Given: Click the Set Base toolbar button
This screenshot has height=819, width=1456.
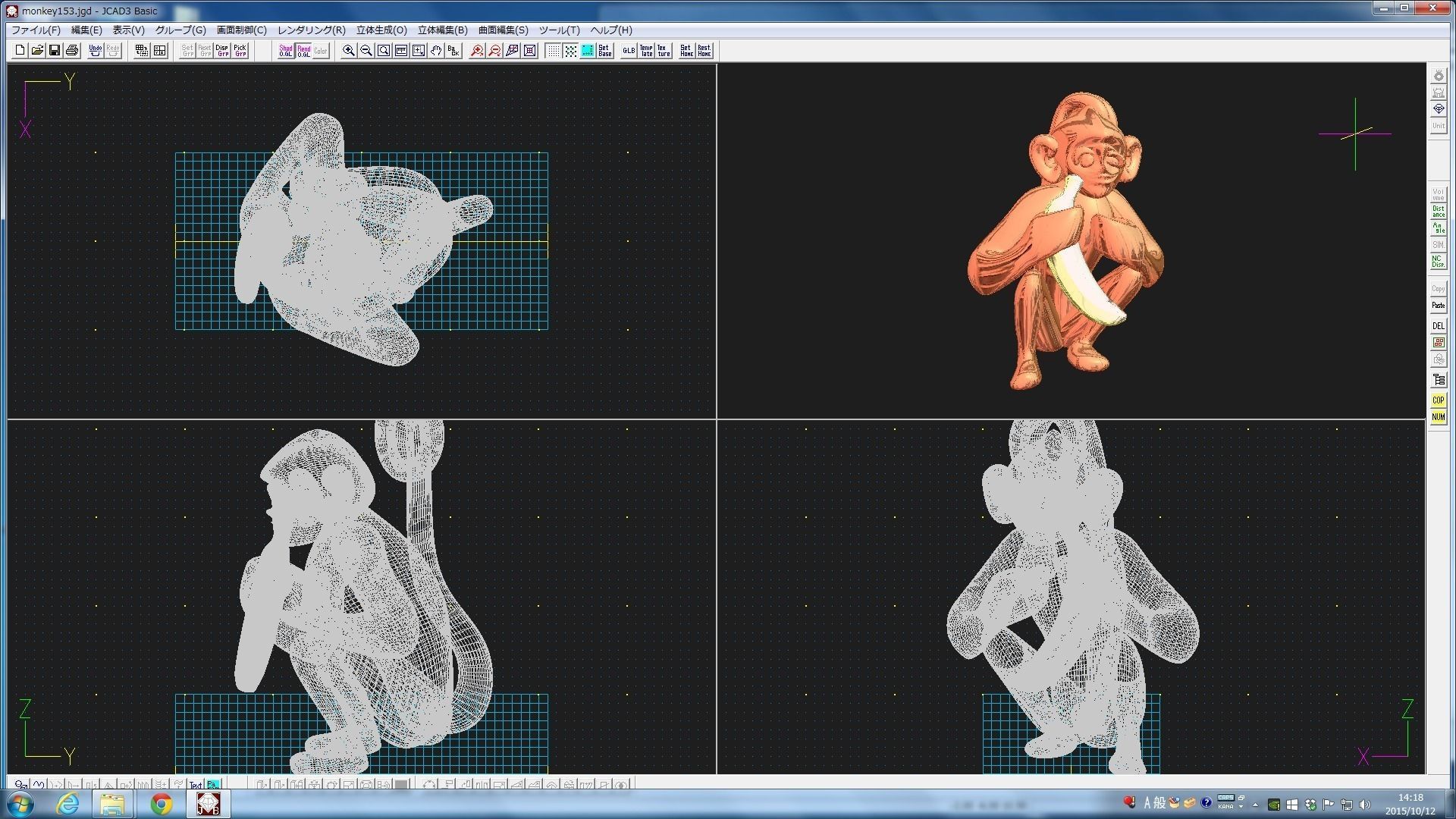Looking at the screenshot, I should pos(605,51).
